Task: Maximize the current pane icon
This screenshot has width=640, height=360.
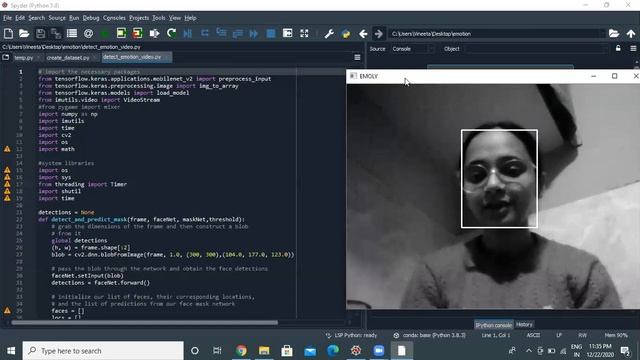Action: point(287,33)
